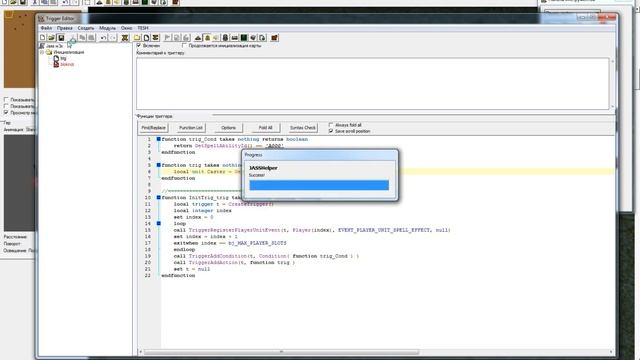Toggle the map initialization checkbox
Screen dimensions: 640x360
point(184,45)
